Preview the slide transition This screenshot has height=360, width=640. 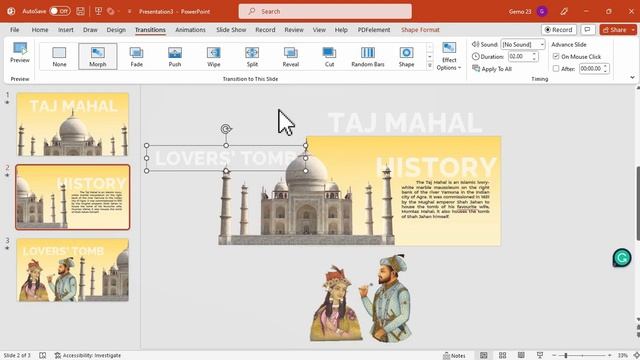[20, 53]
